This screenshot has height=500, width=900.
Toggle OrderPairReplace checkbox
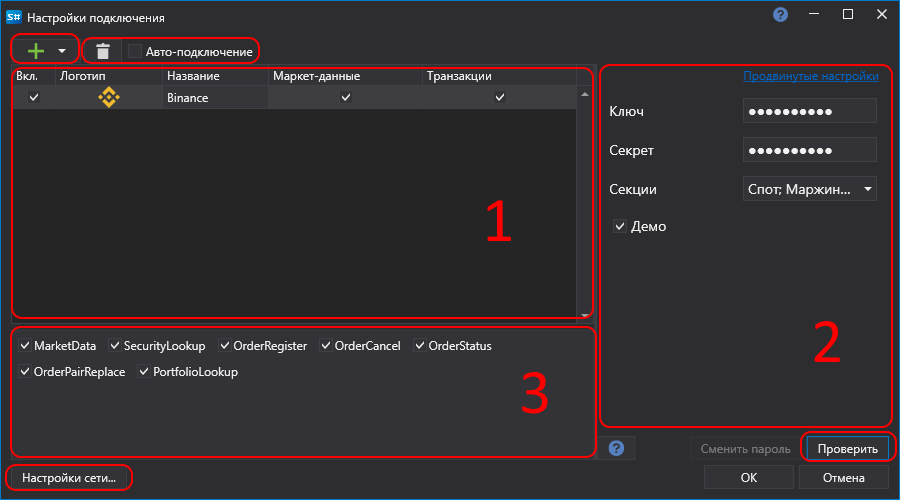(25, 371)
